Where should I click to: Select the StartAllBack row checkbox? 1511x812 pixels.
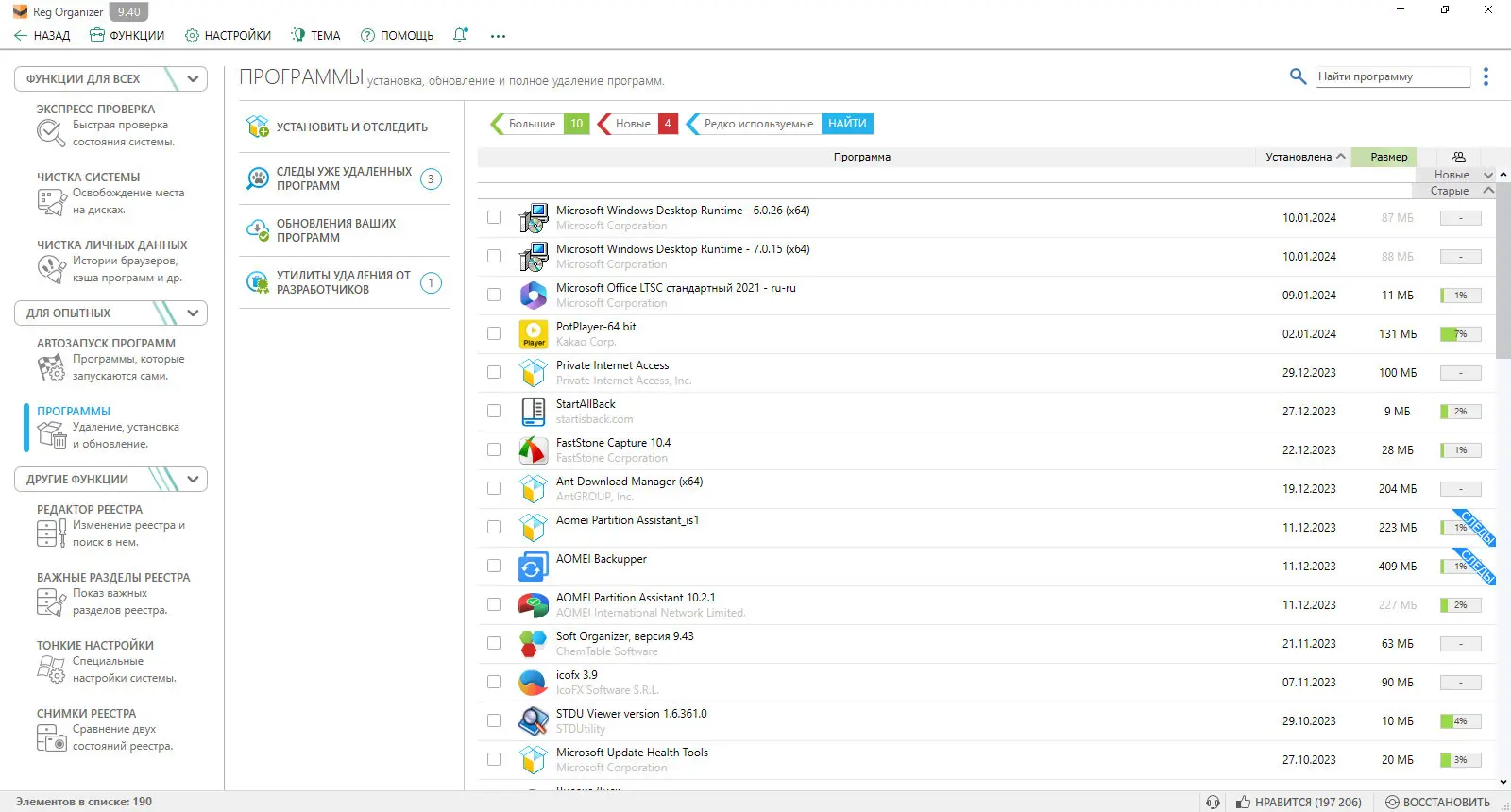[x=494, y=412]
